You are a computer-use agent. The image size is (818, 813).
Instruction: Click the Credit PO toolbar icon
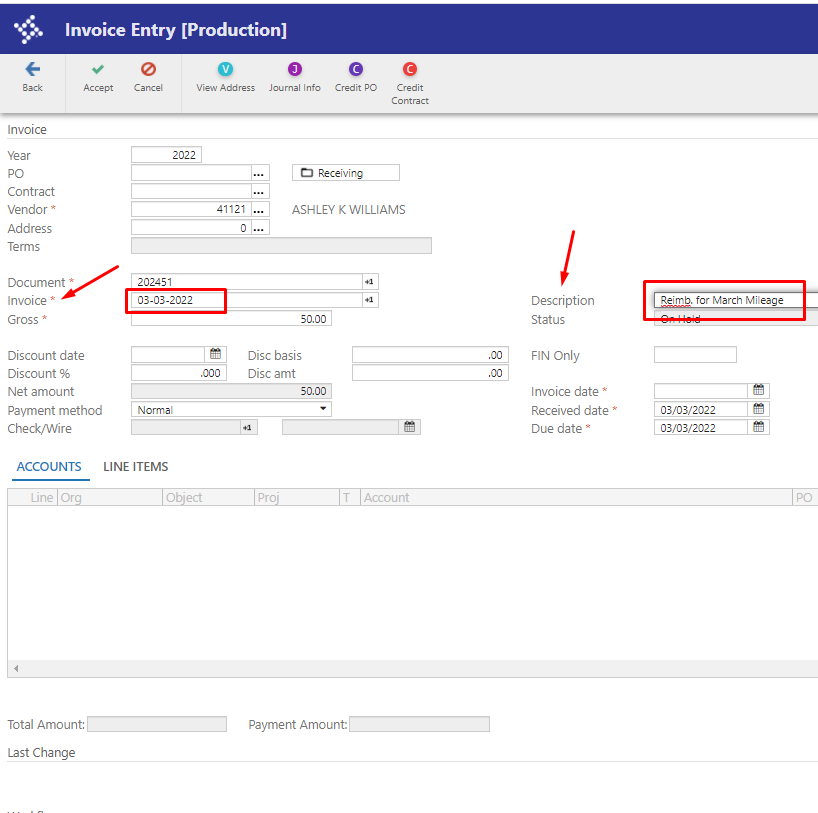point(356,69)
